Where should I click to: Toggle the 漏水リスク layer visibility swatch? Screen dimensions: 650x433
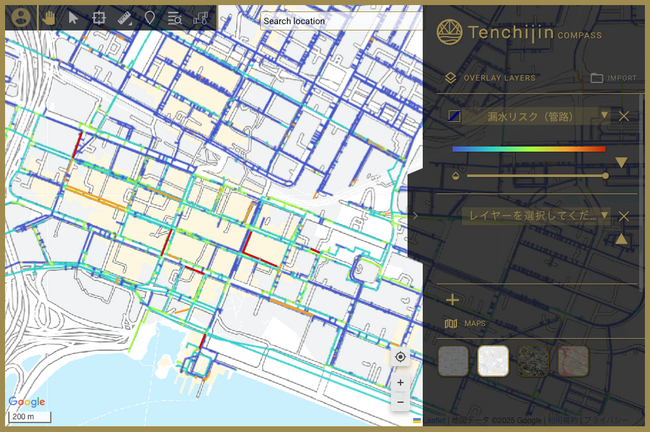click(x=454, y=116)
